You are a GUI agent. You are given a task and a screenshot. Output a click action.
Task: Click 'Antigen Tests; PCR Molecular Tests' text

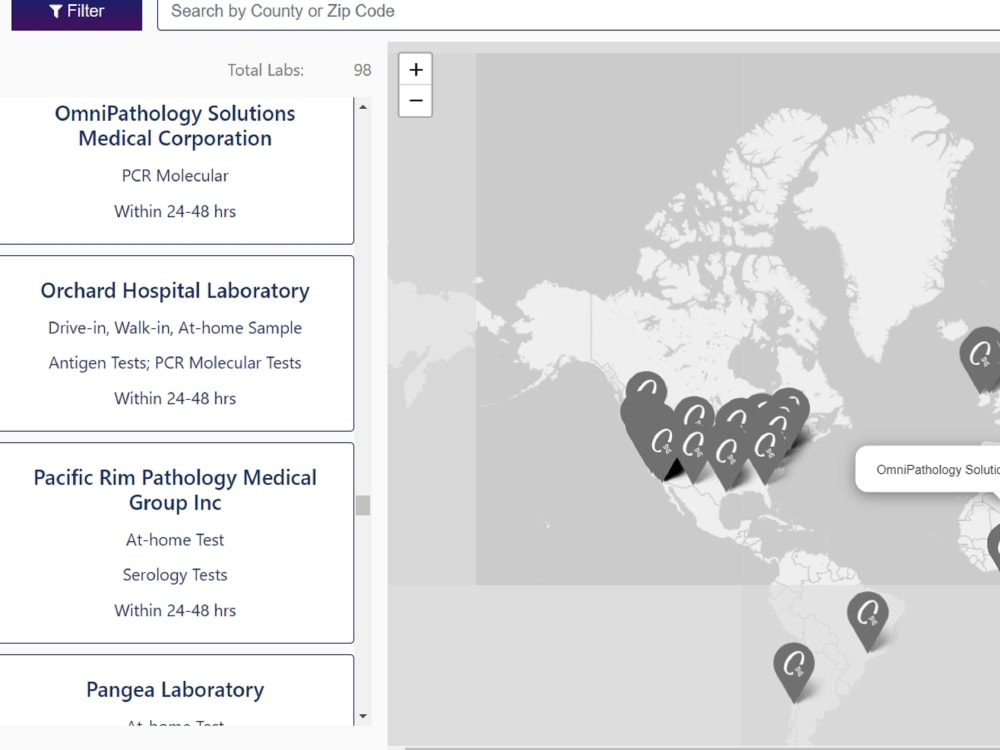[x=175, y=363]
